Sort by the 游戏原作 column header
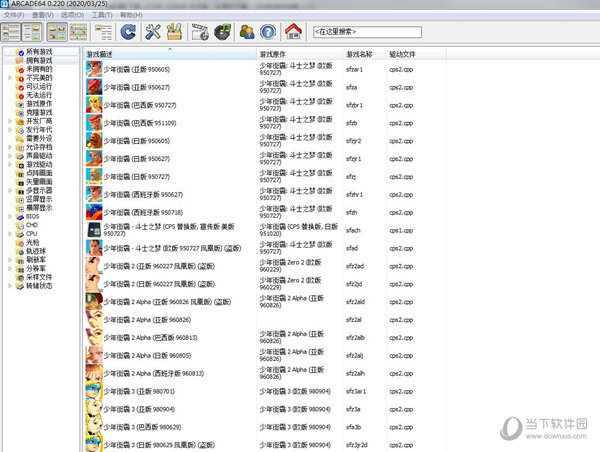600x452 pixels. [x=300, y=54]
